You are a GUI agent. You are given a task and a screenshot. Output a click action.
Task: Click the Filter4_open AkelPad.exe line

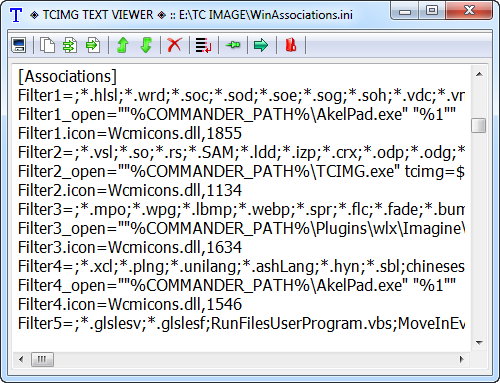tap(237, 286)
